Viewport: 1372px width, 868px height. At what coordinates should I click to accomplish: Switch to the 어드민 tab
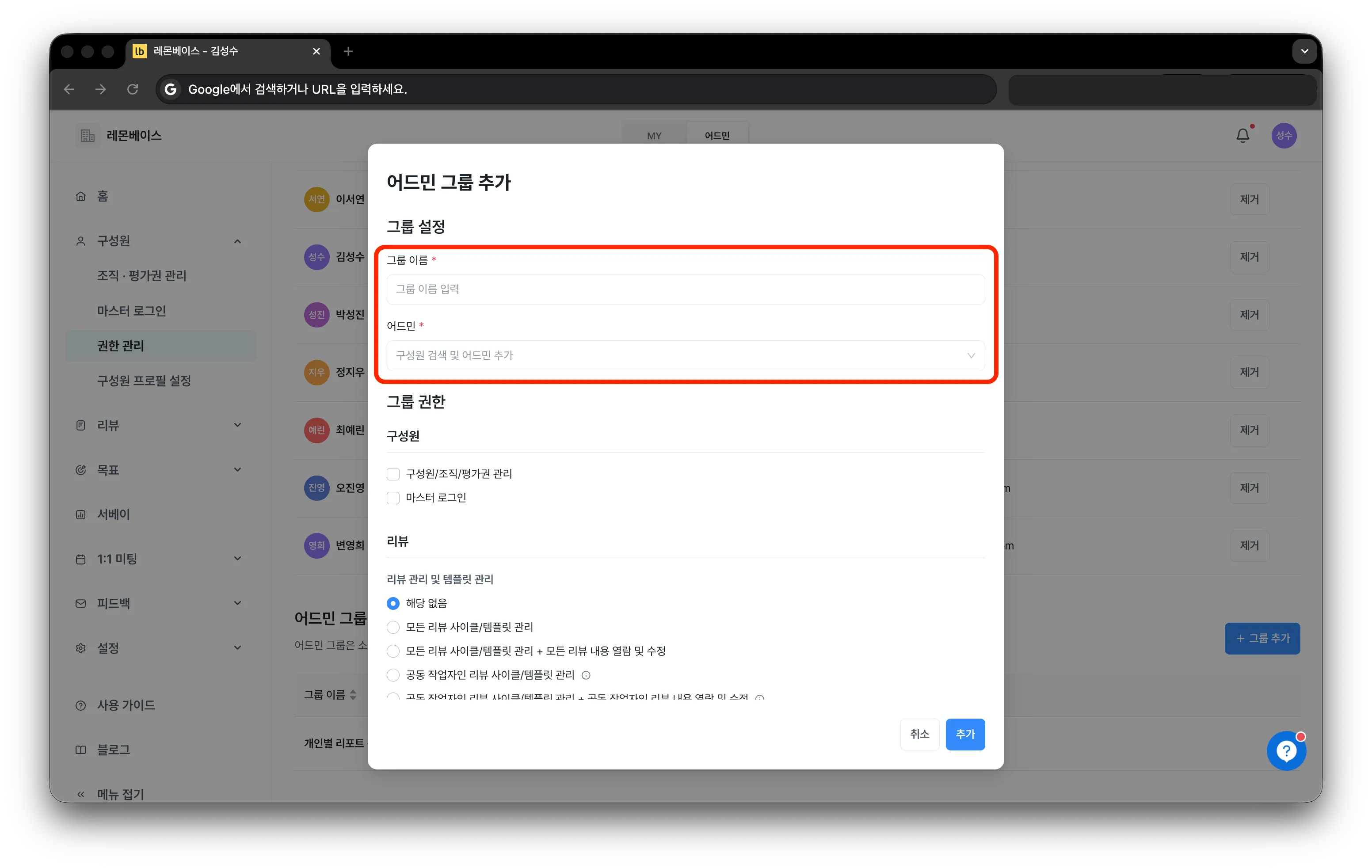(717, 136)
